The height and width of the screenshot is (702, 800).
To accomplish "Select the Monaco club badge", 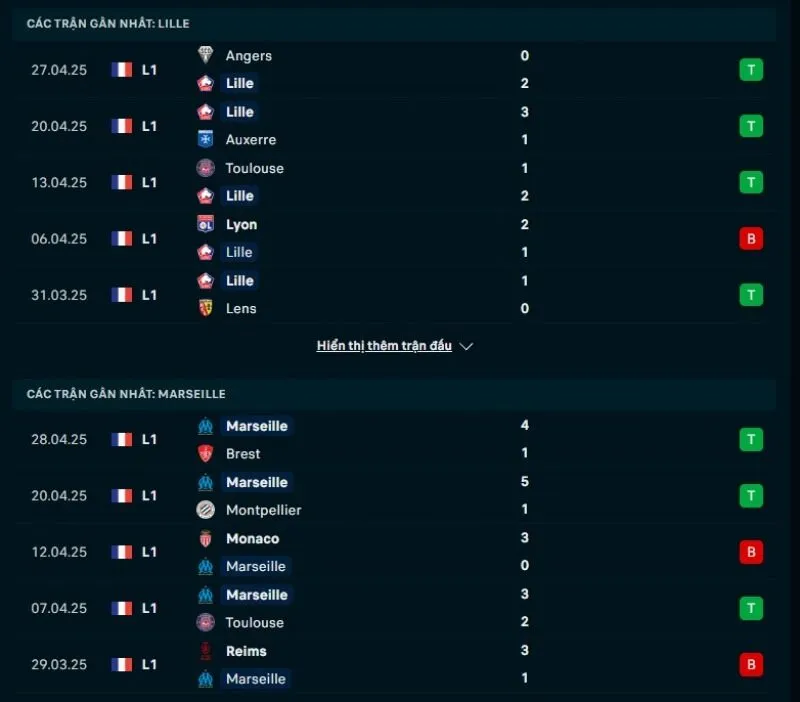I will coord(205,538).
